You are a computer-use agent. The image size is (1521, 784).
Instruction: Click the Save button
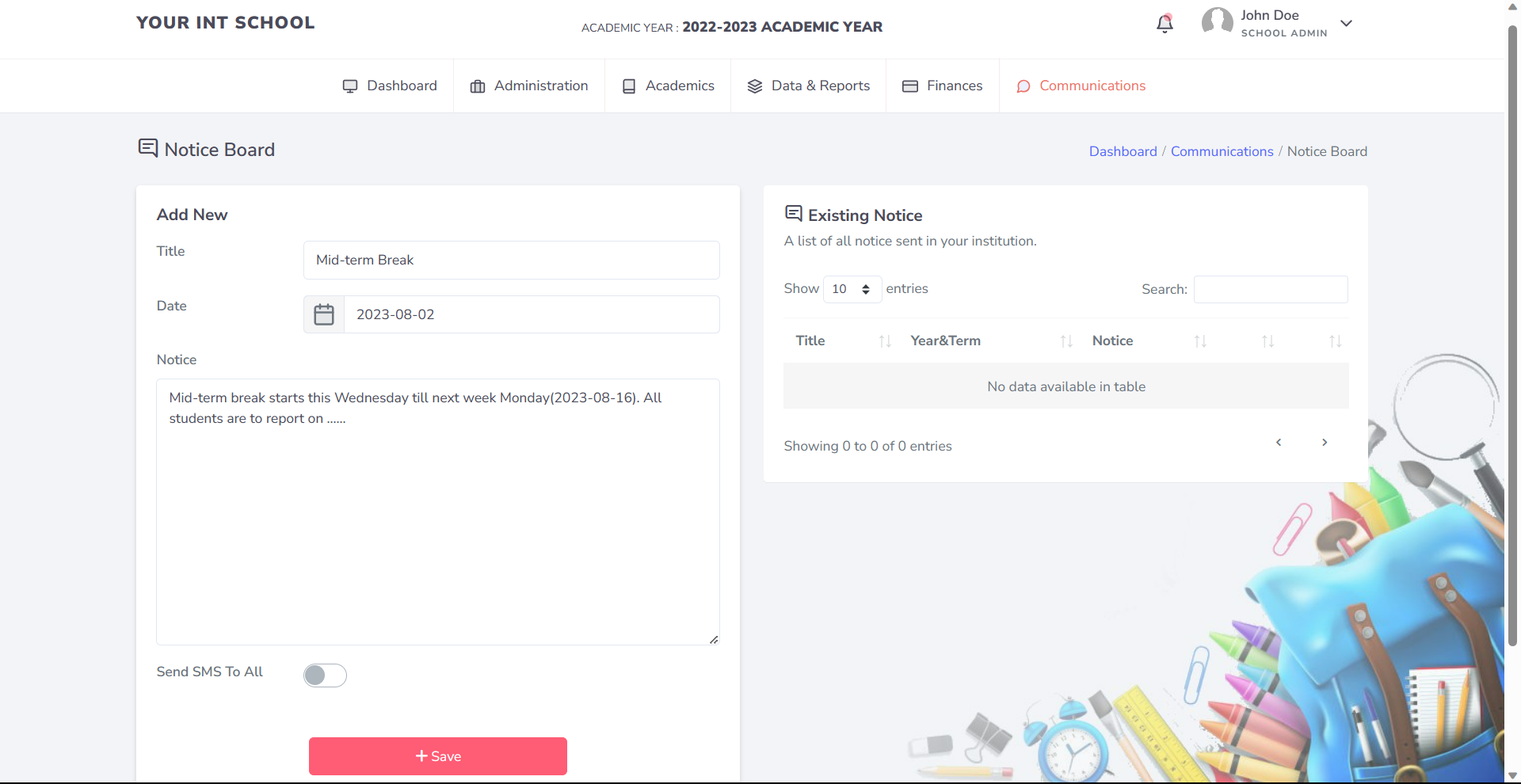click(x=438, y=756)
